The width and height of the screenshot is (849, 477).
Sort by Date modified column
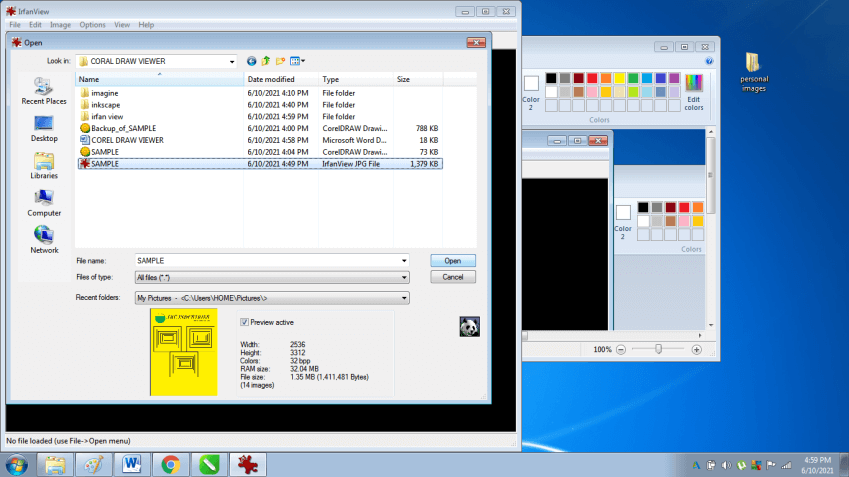281,79
